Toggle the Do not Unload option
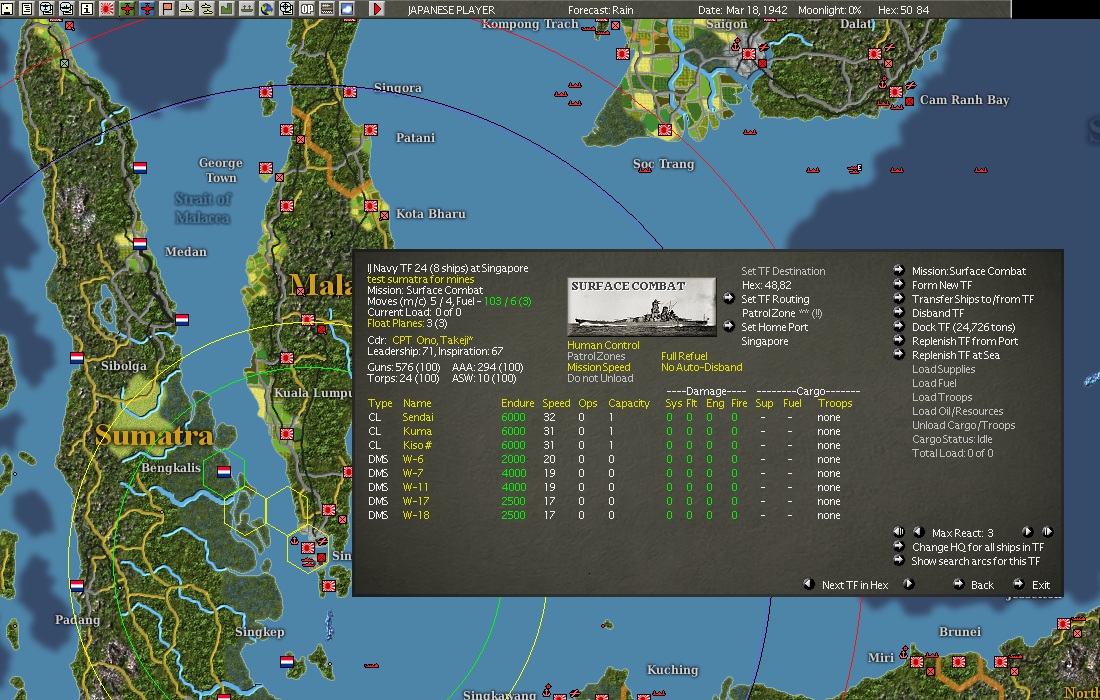 point(600,378)
